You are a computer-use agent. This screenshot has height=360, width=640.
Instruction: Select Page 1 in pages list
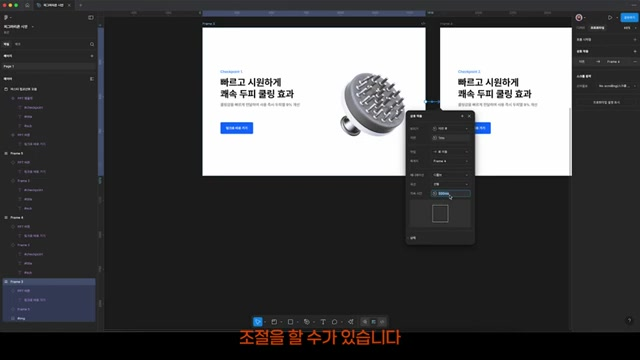tap(49, 66)
